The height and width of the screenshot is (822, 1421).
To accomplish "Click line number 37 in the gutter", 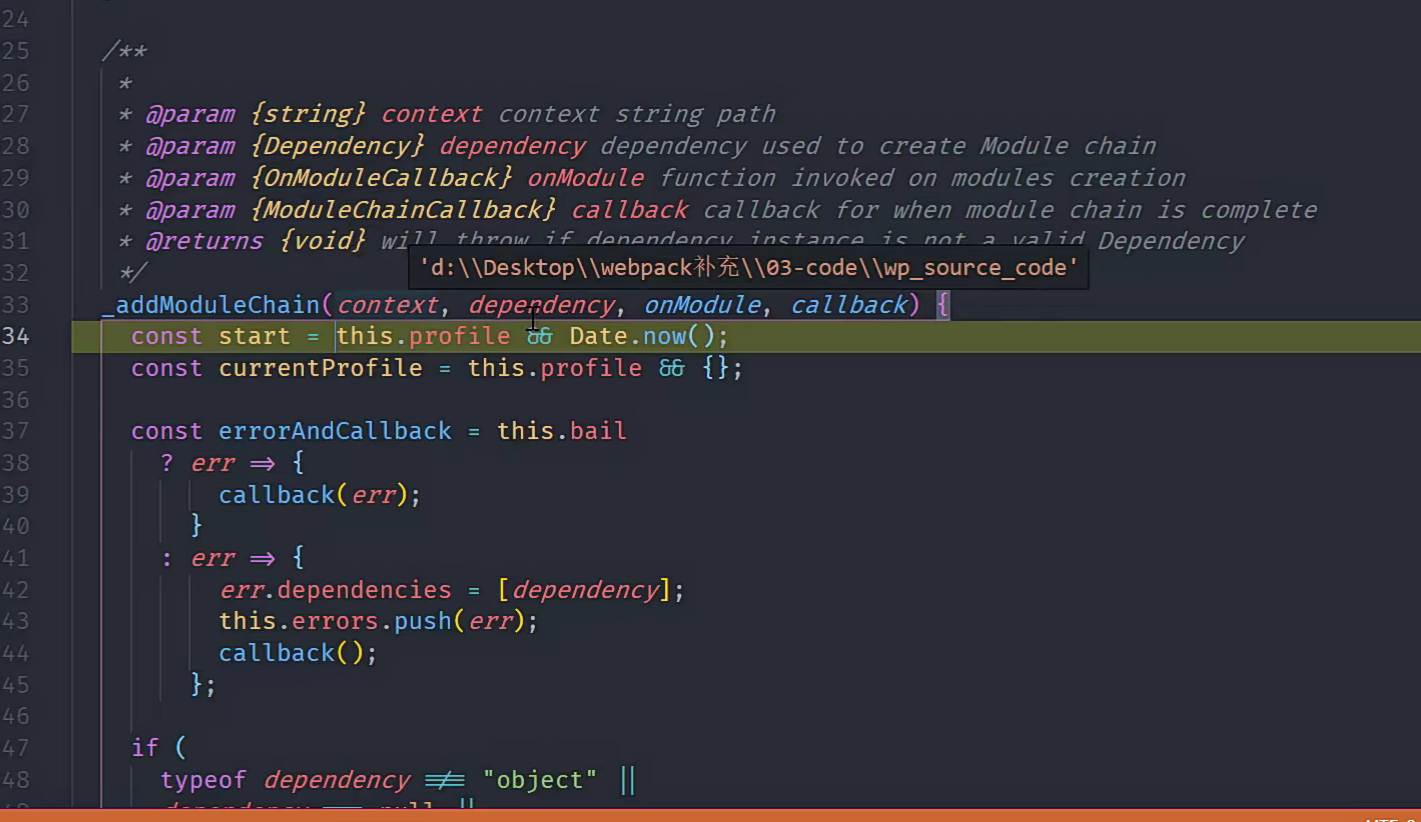I will [x=15, y=431].
